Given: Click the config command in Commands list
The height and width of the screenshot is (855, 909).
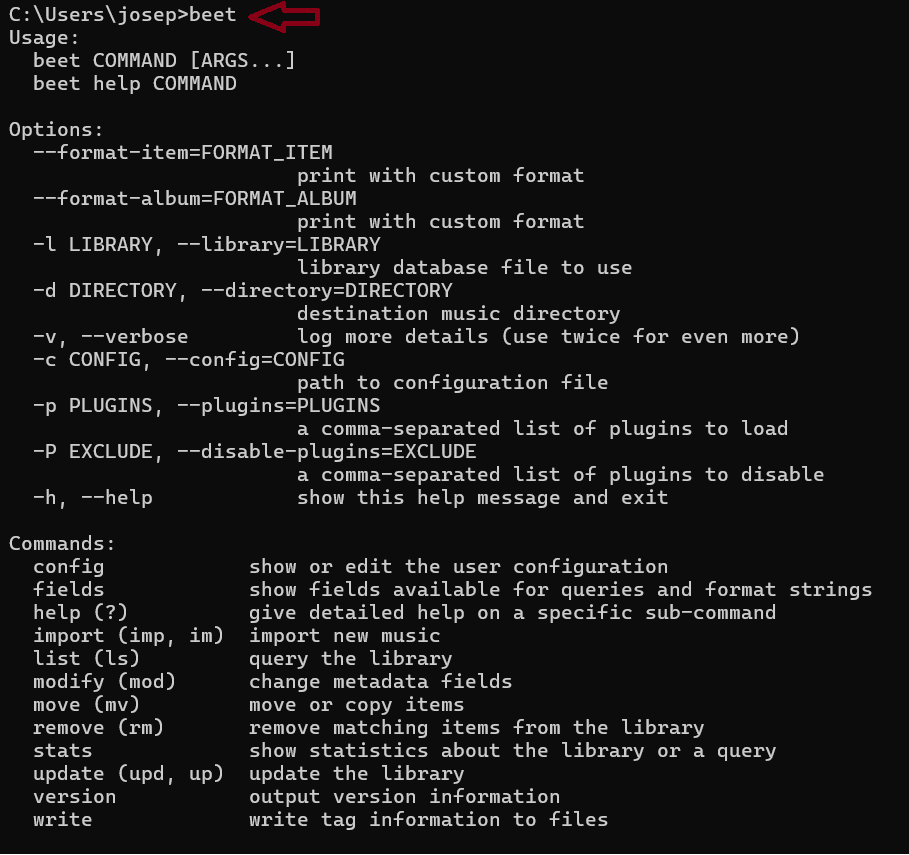Looking at the screenshot, I should pyautogui.click(x=68, y=567).
